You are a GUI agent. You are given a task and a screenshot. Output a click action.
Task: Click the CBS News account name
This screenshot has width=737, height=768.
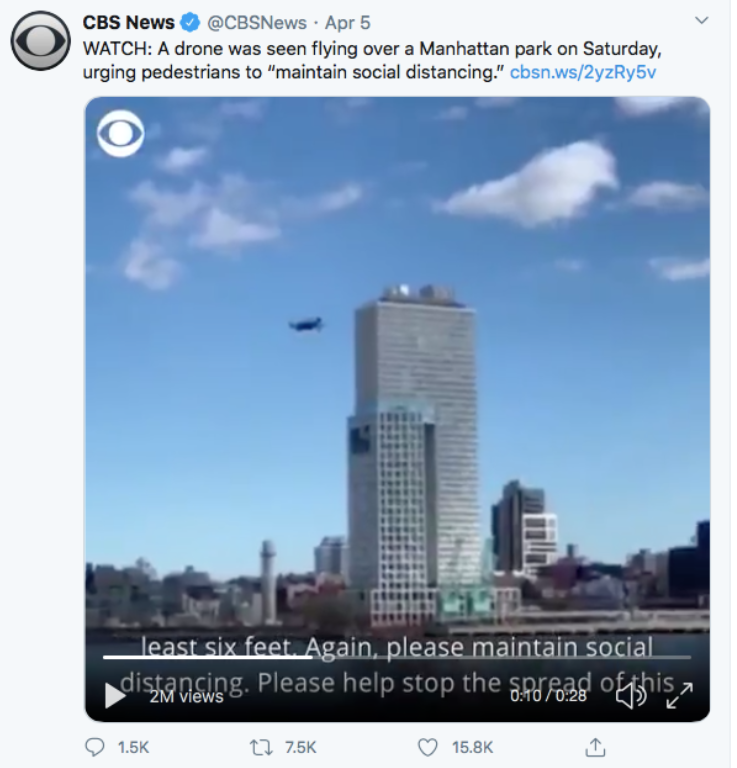coord(128,23)
